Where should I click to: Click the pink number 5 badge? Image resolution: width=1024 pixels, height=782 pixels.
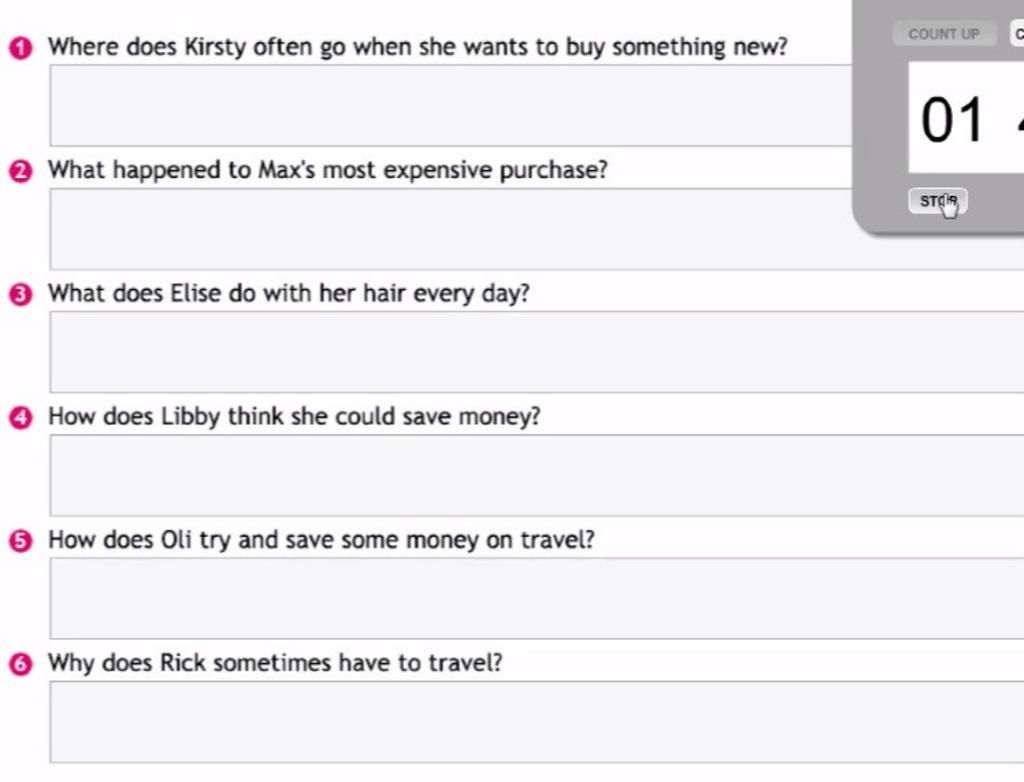click(20, 541)
